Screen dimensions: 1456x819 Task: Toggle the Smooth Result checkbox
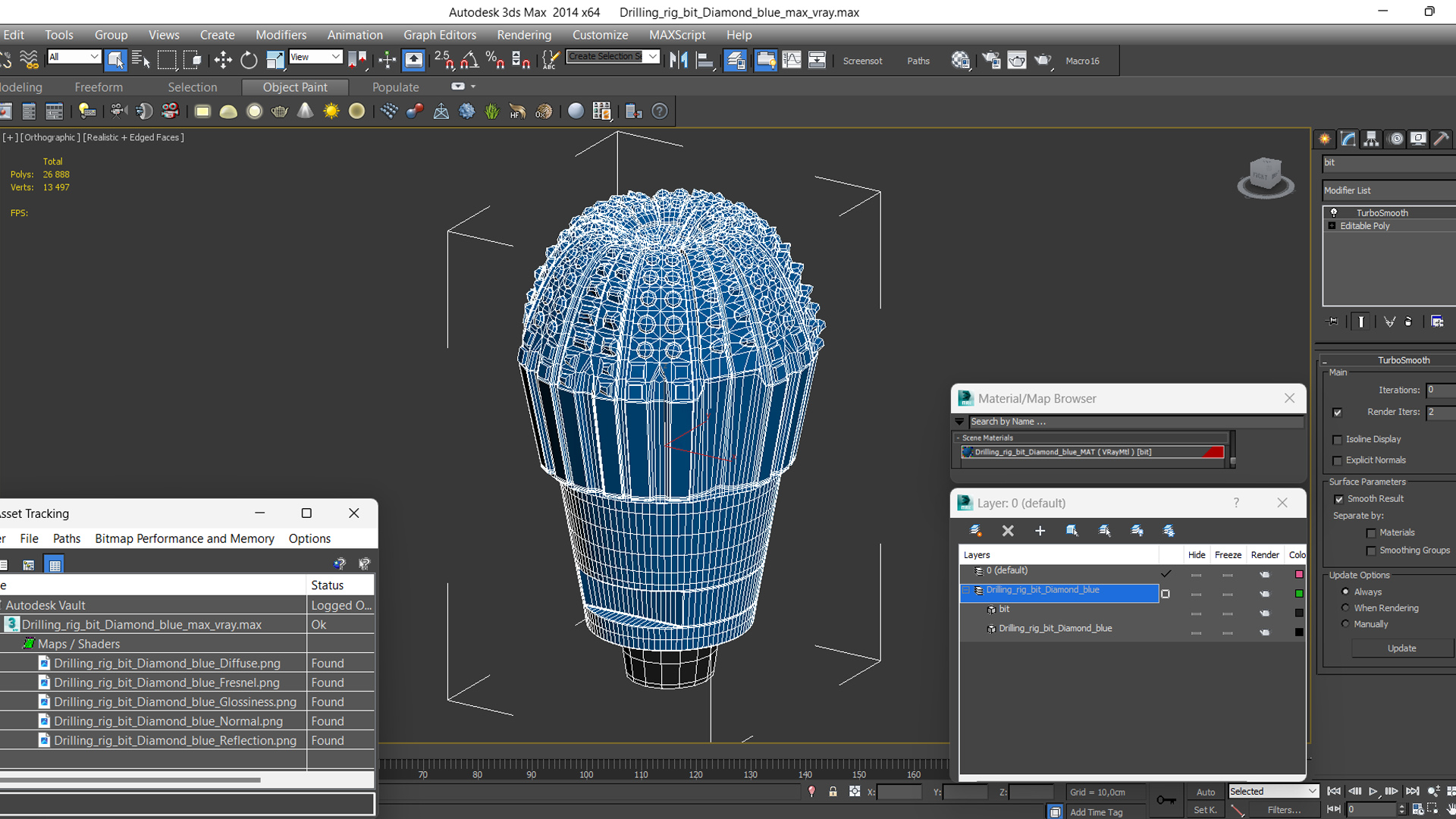(x=1339, y=499)
